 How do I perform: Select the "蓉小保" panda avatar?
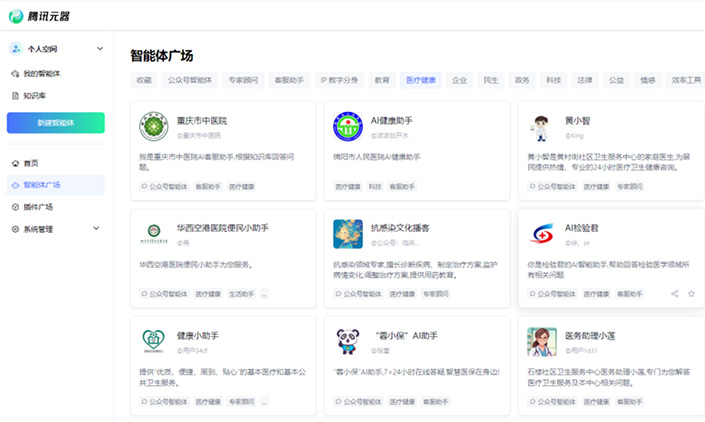pos(348,341)
